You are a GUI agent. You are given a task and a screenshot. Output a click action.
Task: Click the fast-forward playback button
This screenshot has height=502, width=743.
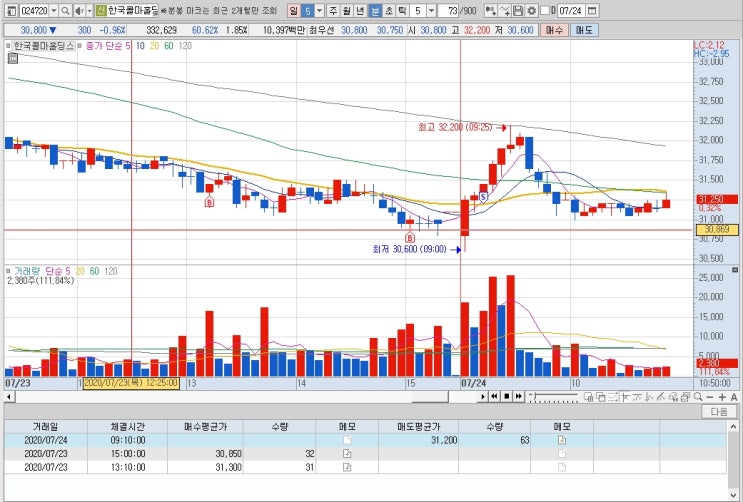(x=518, y=397)
